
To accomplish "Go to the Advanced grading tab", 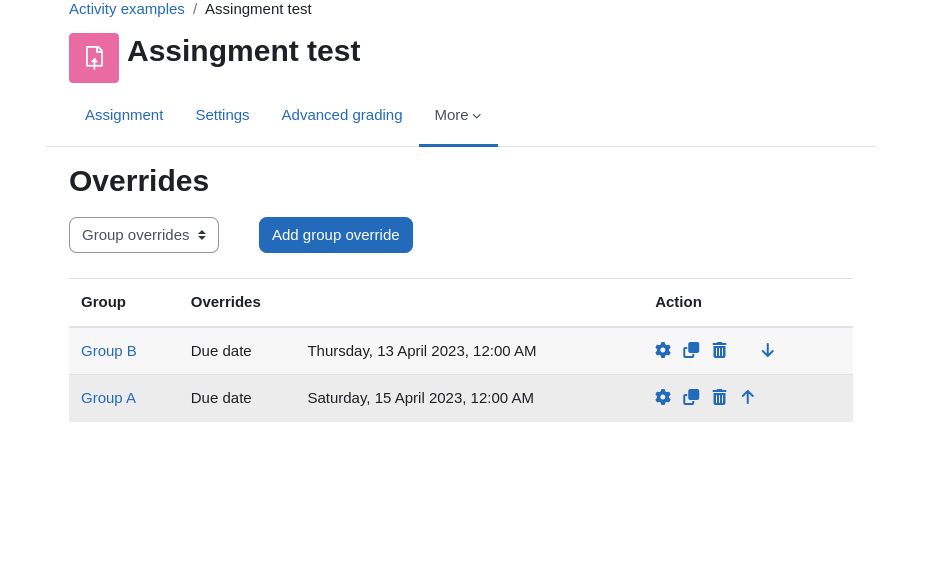I will pyautogui.click(x=342, y=115).
